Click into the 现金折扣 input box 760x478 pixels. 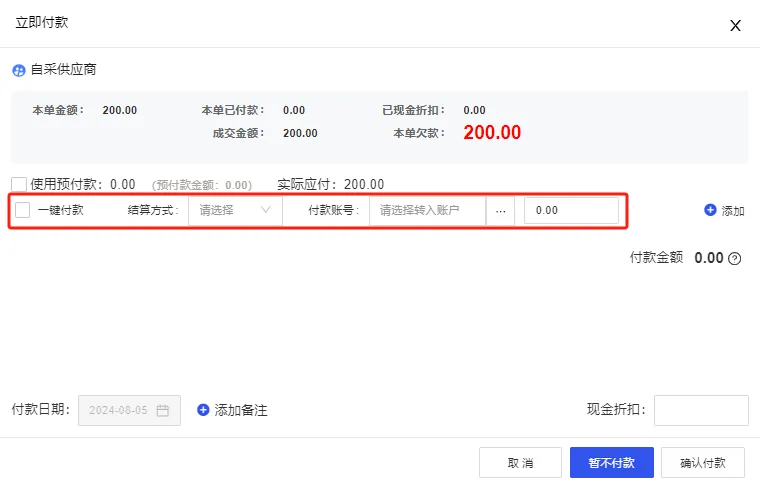pyautogui.click(x=700, y=410)
